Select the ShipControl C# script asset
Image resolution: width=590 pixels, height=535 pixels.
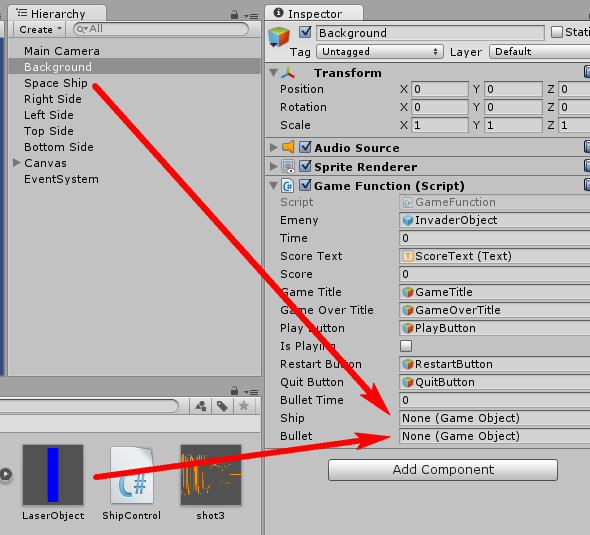click(132, 475)
